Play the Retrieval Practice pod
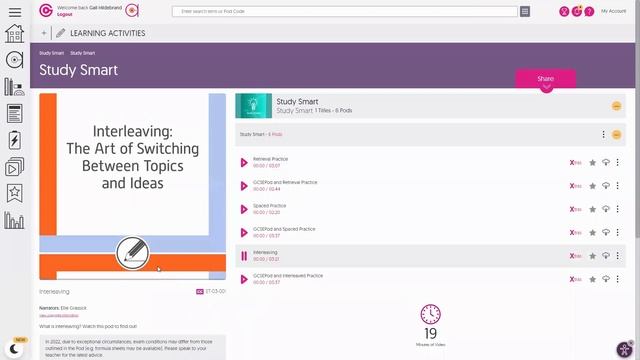Screen dimensions: 640x360 [x=244, y=162]
